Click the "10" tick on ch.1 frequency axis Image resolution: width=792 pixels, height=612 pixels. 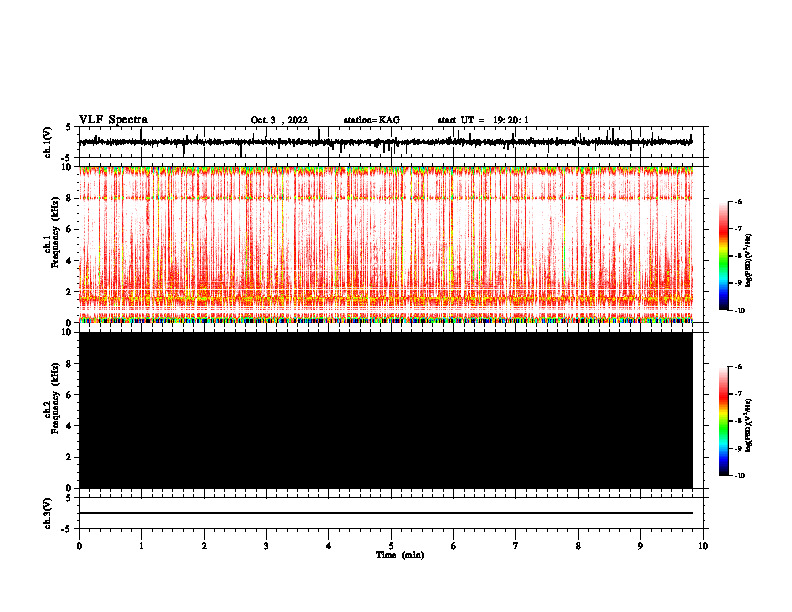tap(69, 167)
